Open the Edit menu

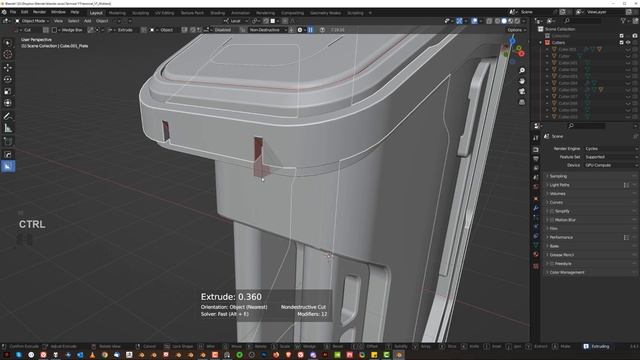pos(24,12)
